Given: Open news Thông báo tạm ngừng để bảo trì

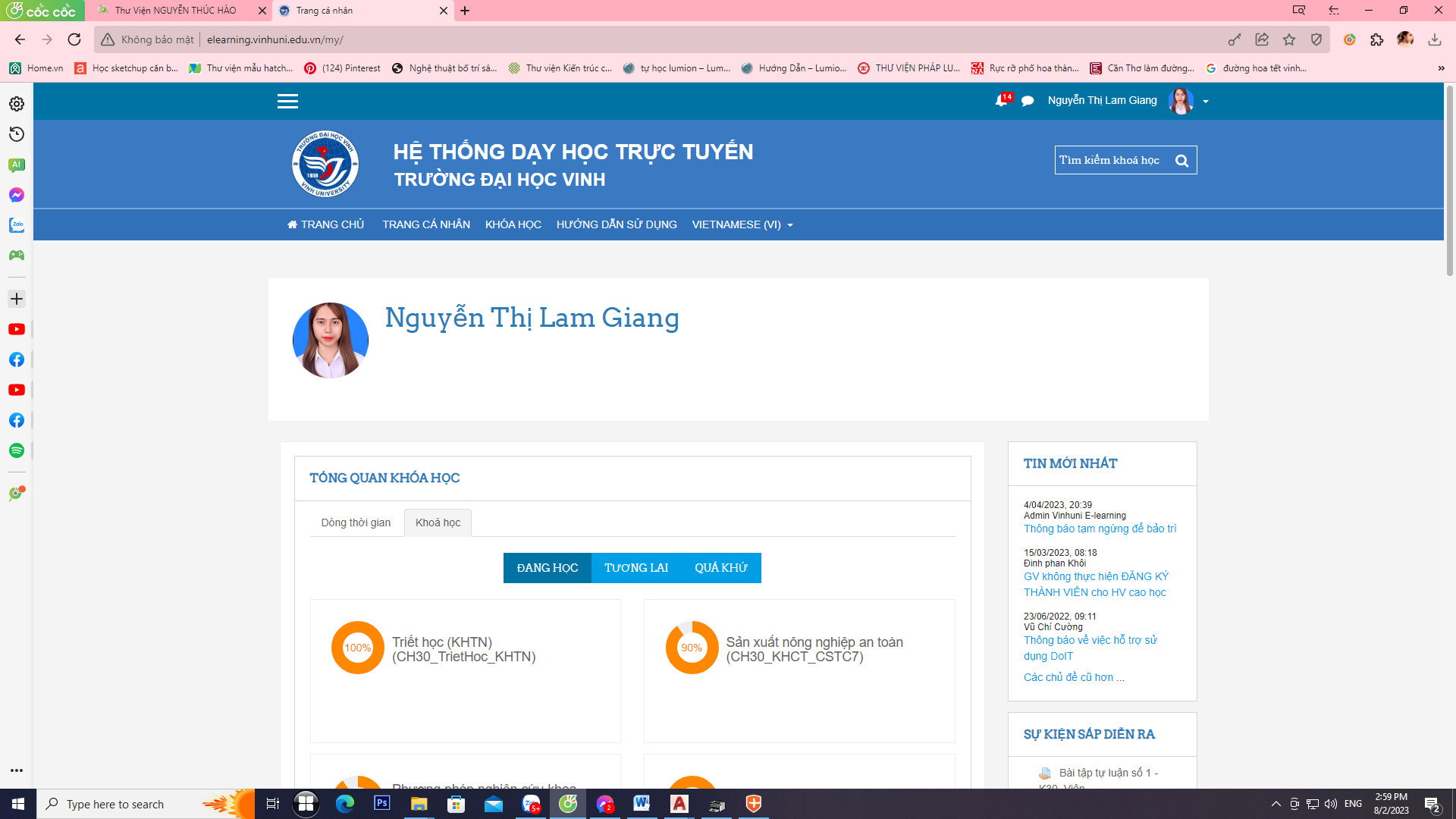Looking at the screenshot, I should coord(1100,529).
